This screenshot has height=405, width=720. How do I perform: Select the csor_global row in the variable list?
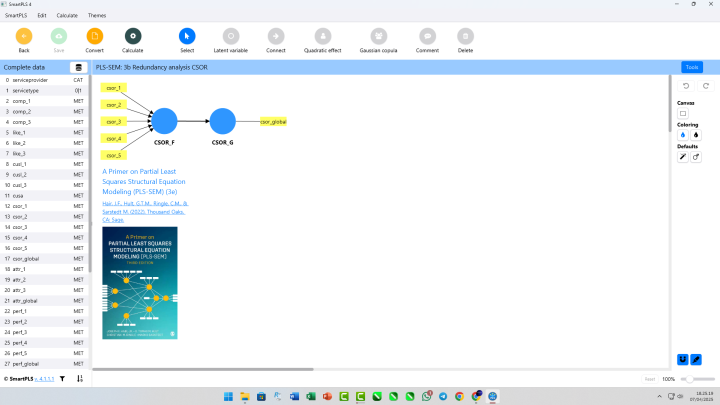44,259
